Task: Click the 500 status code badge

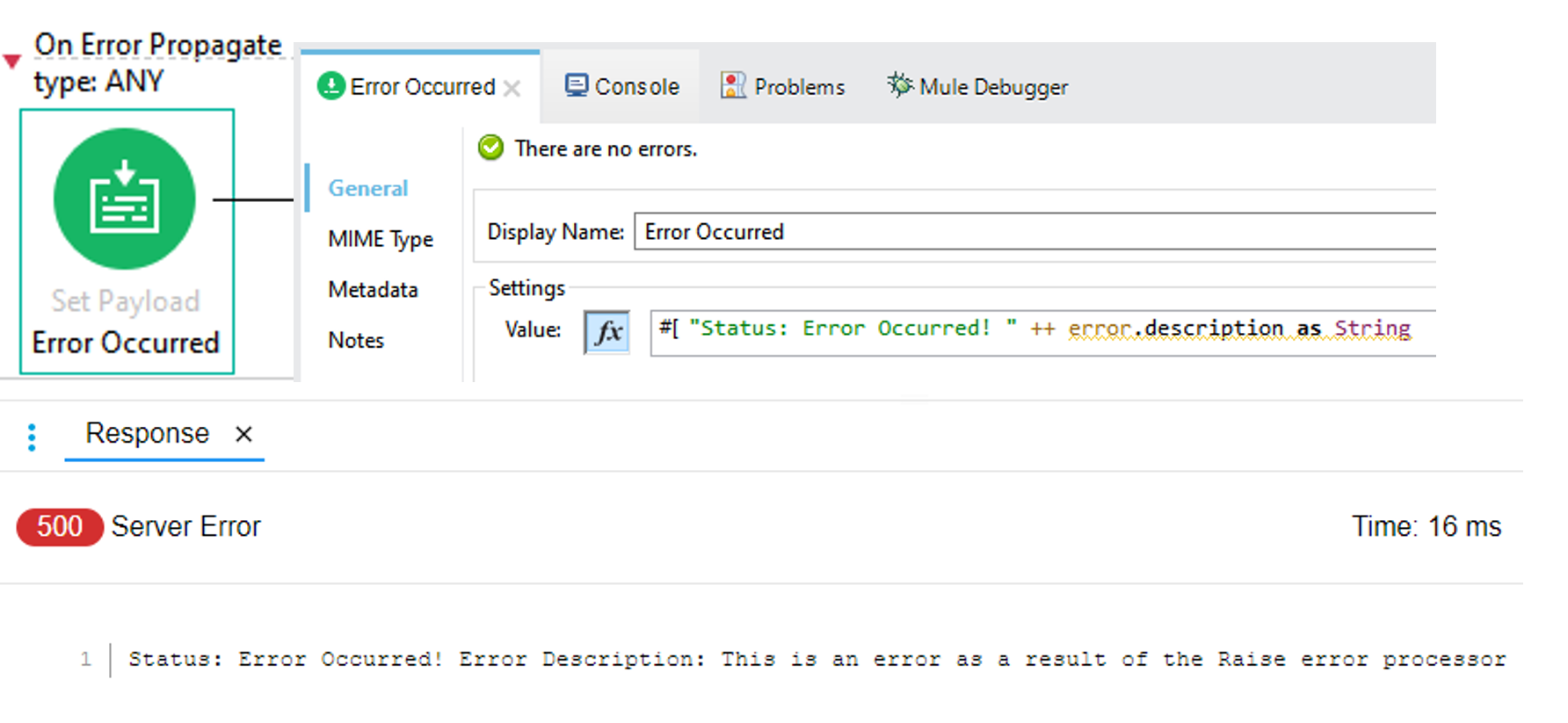Action: (60, 527)
